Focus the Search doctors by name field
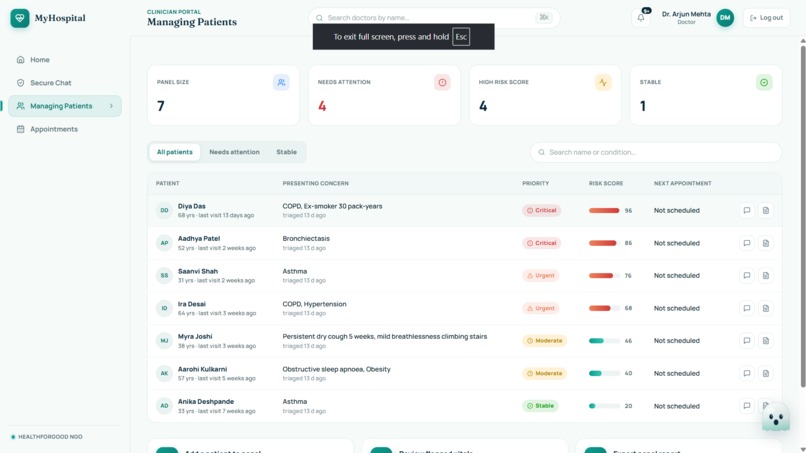Viewport: 806px width, 453px height. [x=434, y=18]
